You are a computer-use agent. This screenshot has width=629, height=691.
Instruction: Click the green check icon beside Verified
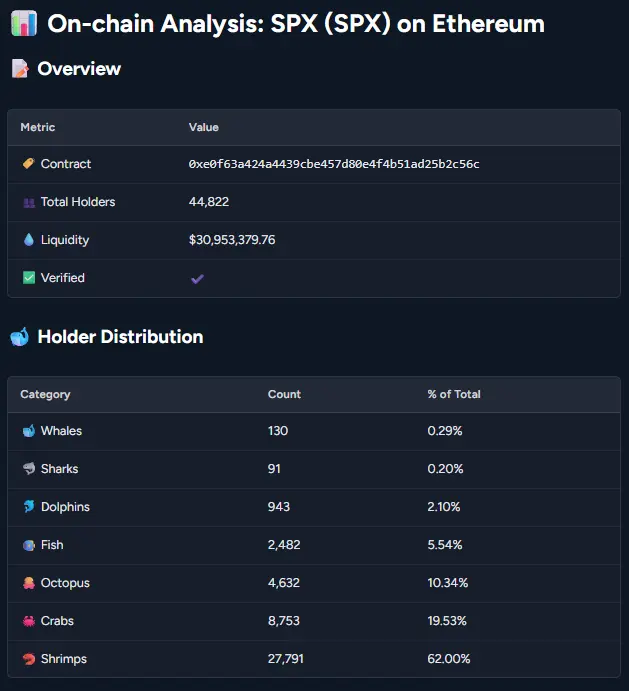click(x=29, y=278)
